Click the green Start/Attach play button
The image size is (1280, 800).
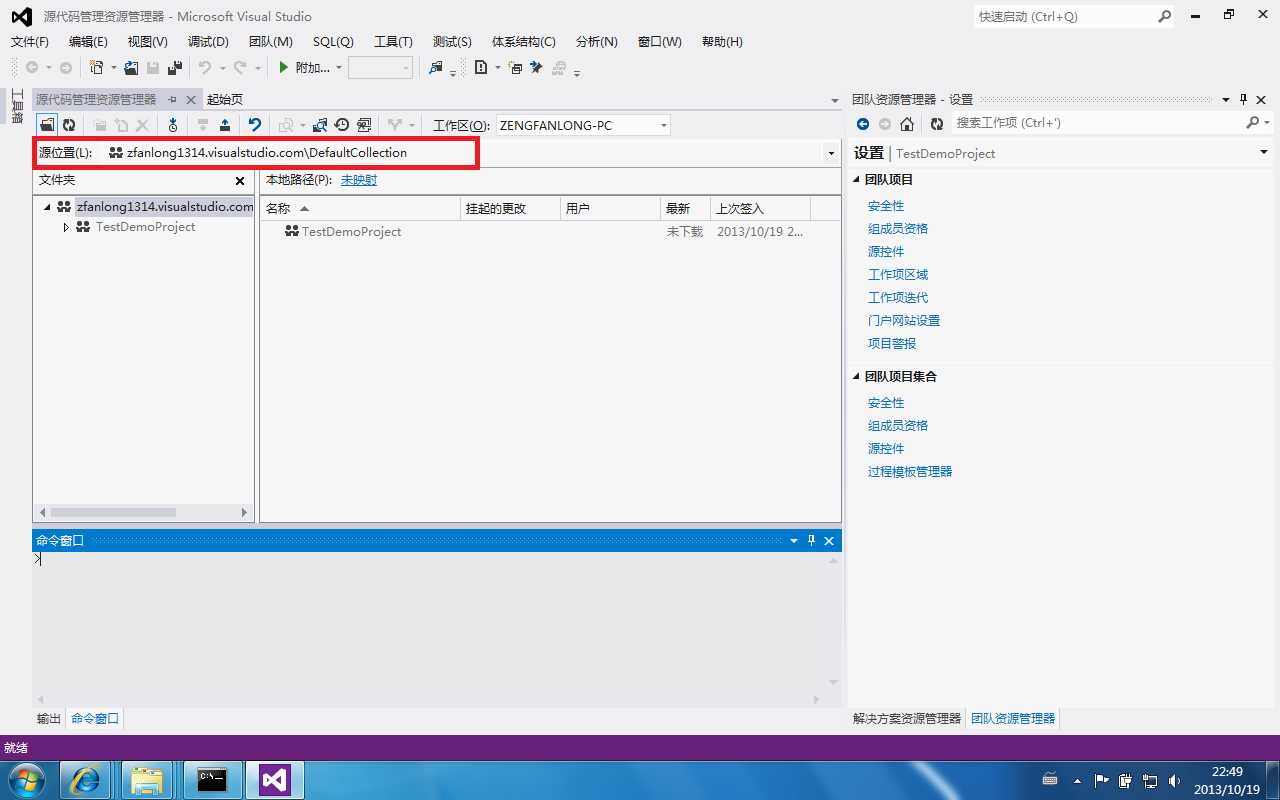[284, 68]
